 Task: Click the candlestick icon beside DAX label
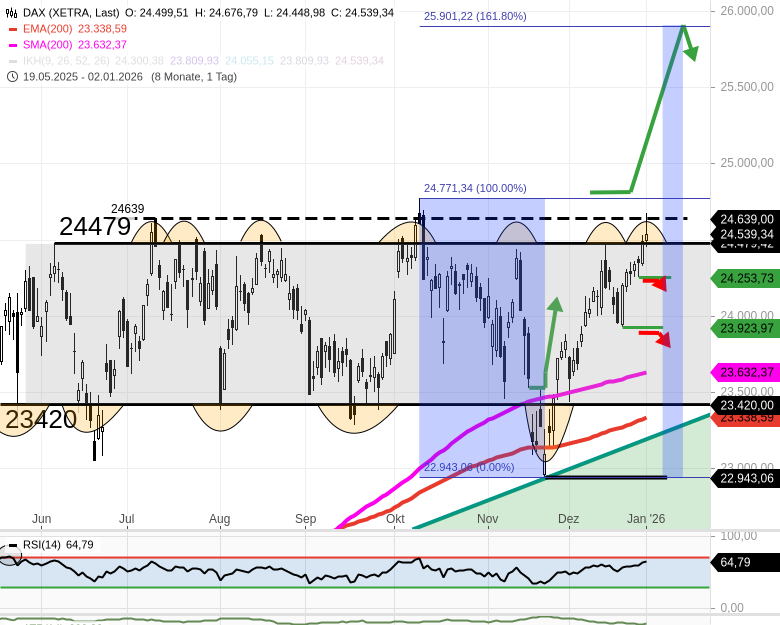[x=13, y=13]
